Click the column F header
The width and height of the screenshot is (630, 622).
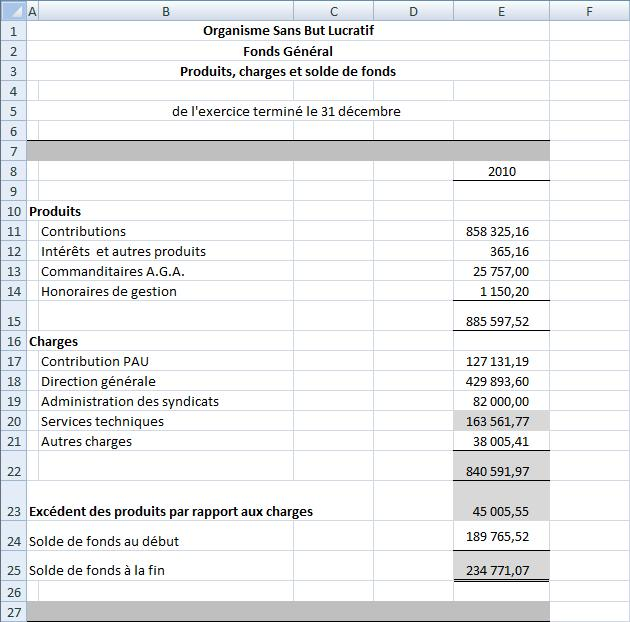pyautogui.click(x=589, y=11)
